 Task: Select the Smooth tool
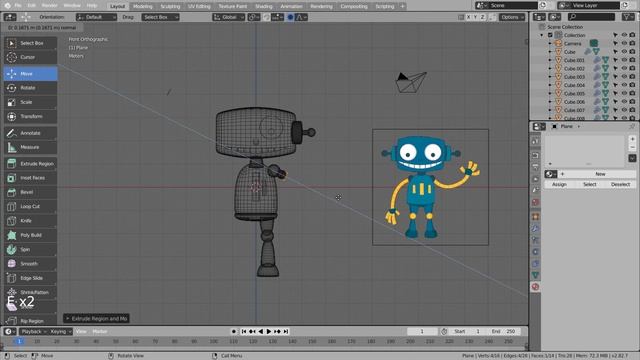[x=31, y=264]
